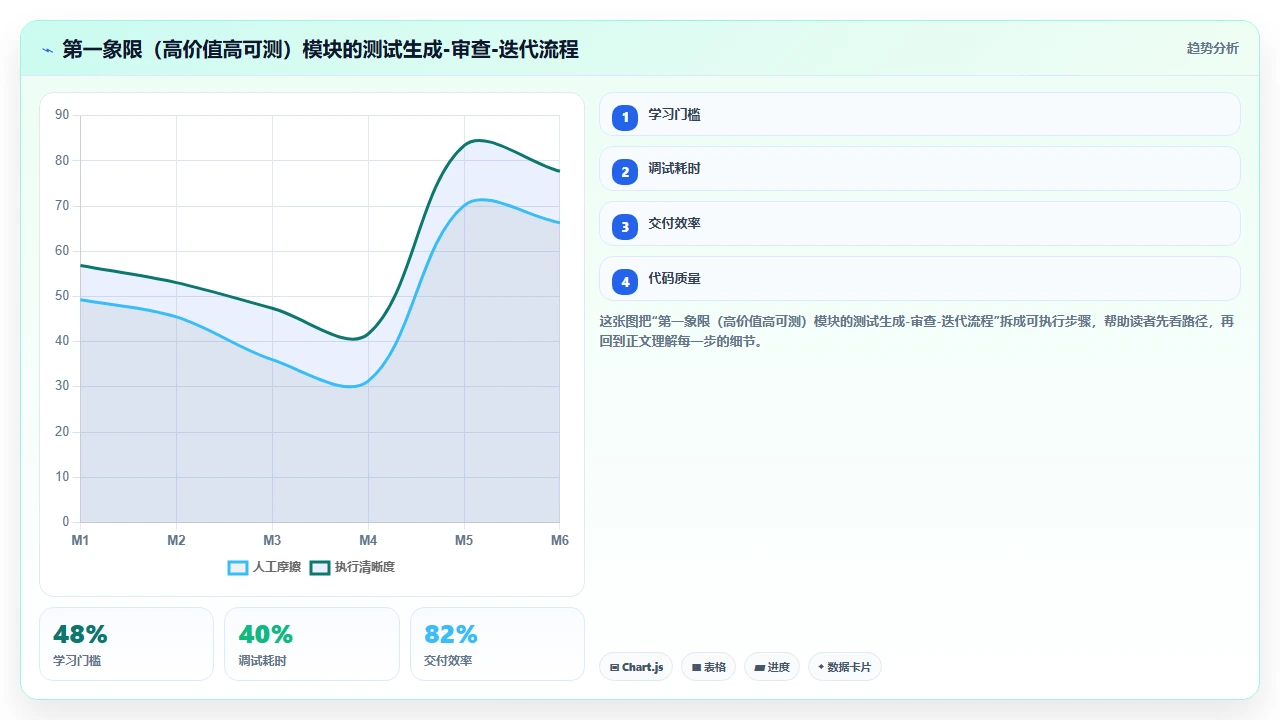Click the M5 x-axis label
This screenshot has width=1280, height=720.
[x=464, y=541]
